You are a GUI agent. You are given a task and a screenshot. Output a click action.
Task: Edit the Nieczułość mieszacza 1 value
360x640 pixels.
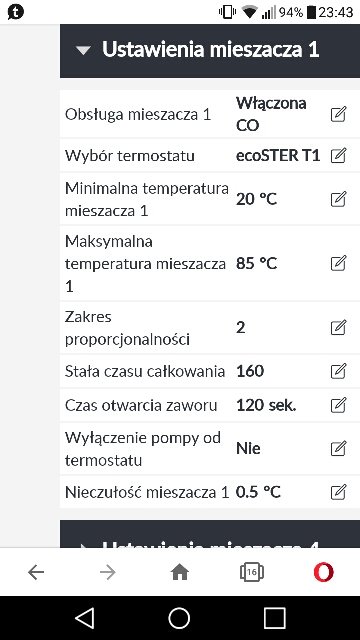(x=338, y=492)
